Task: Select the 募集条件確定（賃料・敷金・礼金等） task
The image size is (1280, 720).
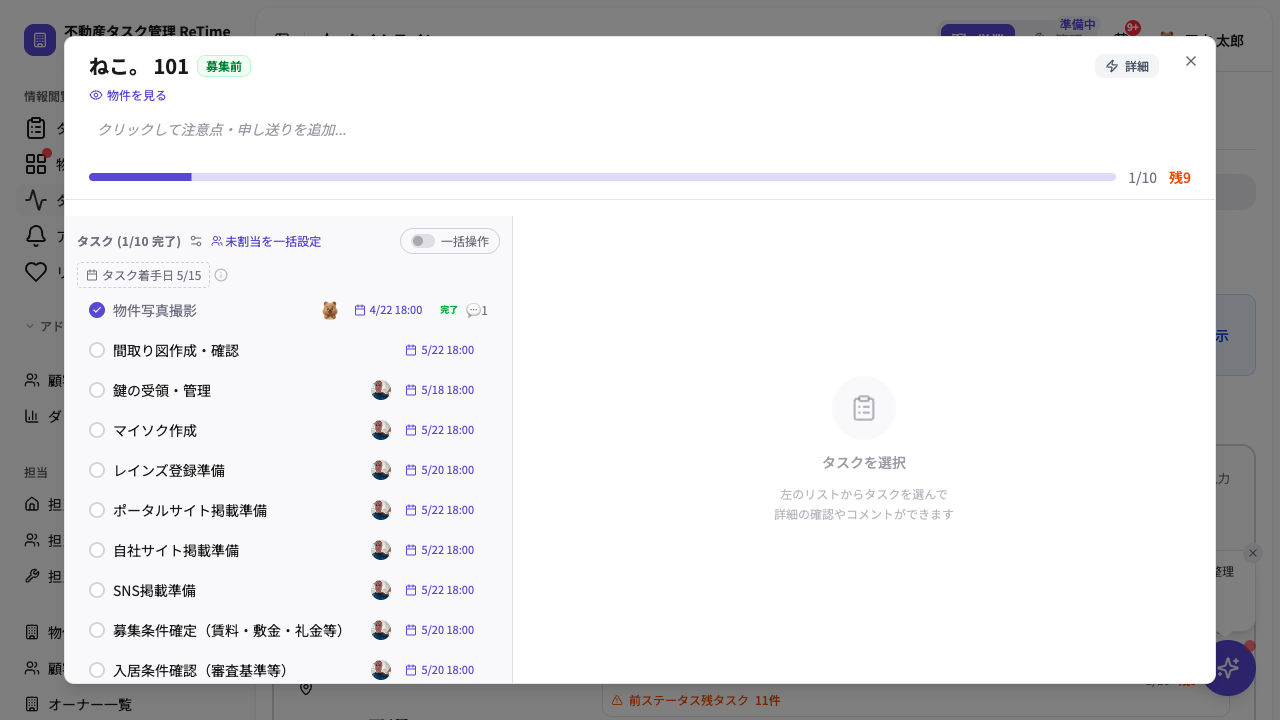Action: click(x=288, y=630)
